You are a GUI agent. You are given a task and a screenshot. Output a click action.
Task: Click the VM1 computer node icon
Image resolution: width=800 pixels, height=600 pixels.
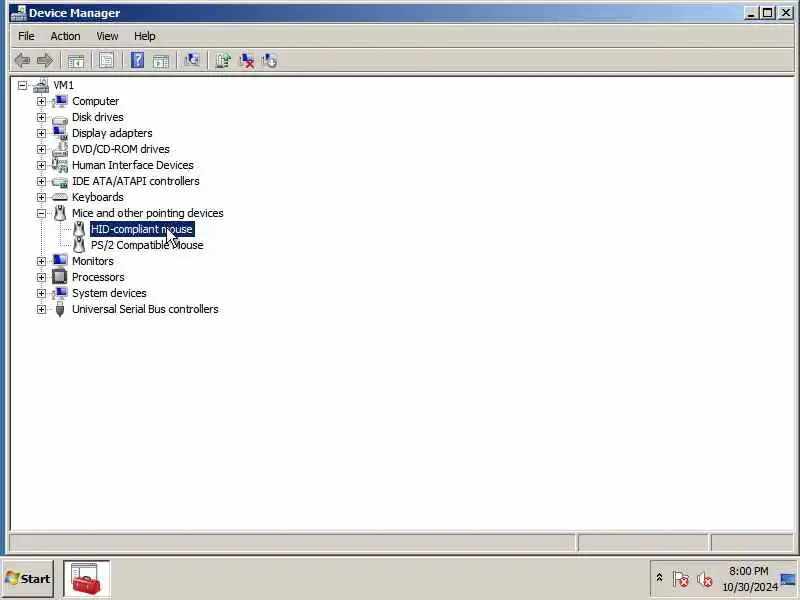[41, 85]
